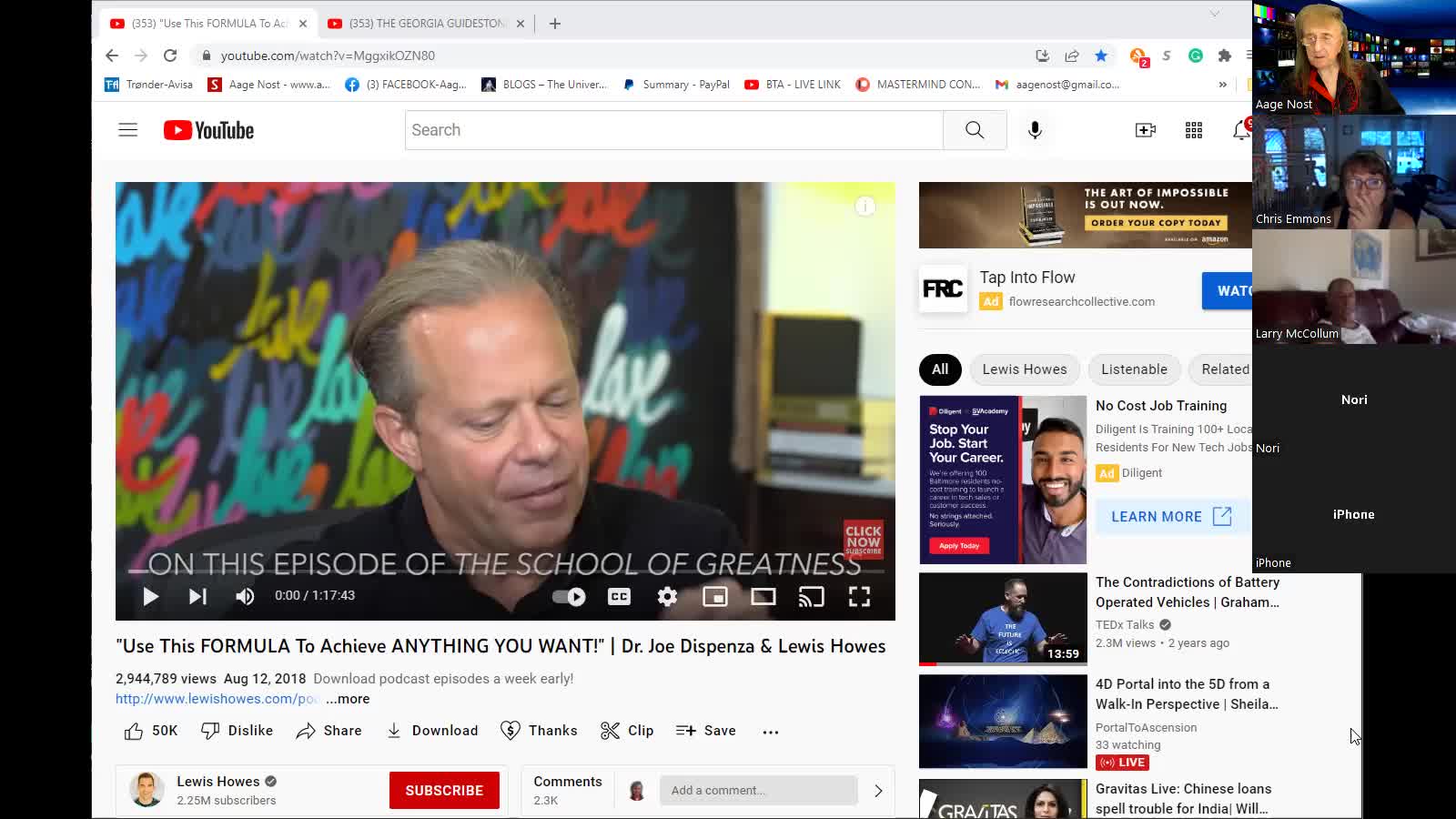Image resolution: width=1456 pixels, height=819 pixels.
Task: Click the search magnifier button
Action: pos(975,130)
